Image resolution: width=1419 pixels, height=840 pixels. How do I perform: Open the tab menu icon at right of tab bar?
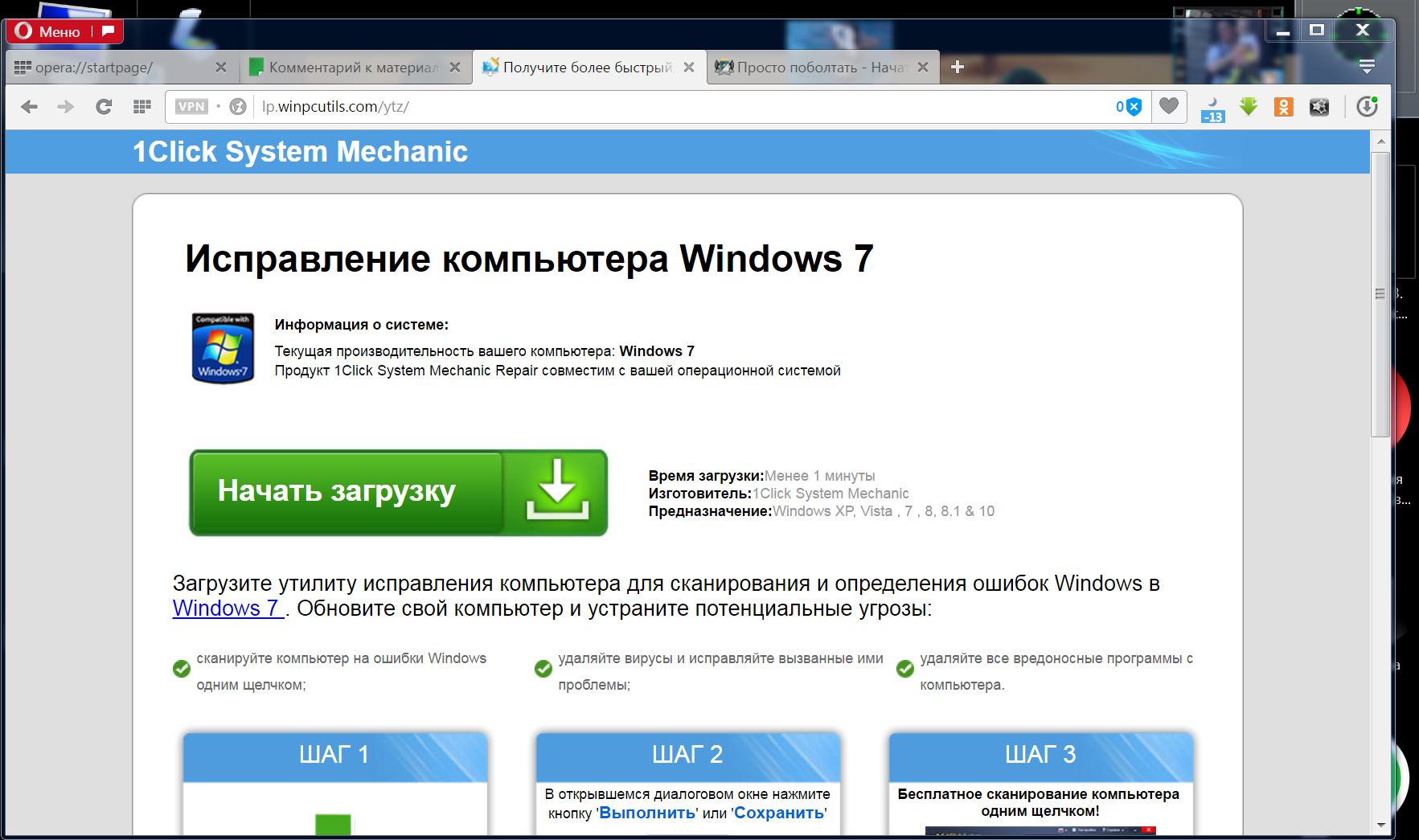(1367, 67)
